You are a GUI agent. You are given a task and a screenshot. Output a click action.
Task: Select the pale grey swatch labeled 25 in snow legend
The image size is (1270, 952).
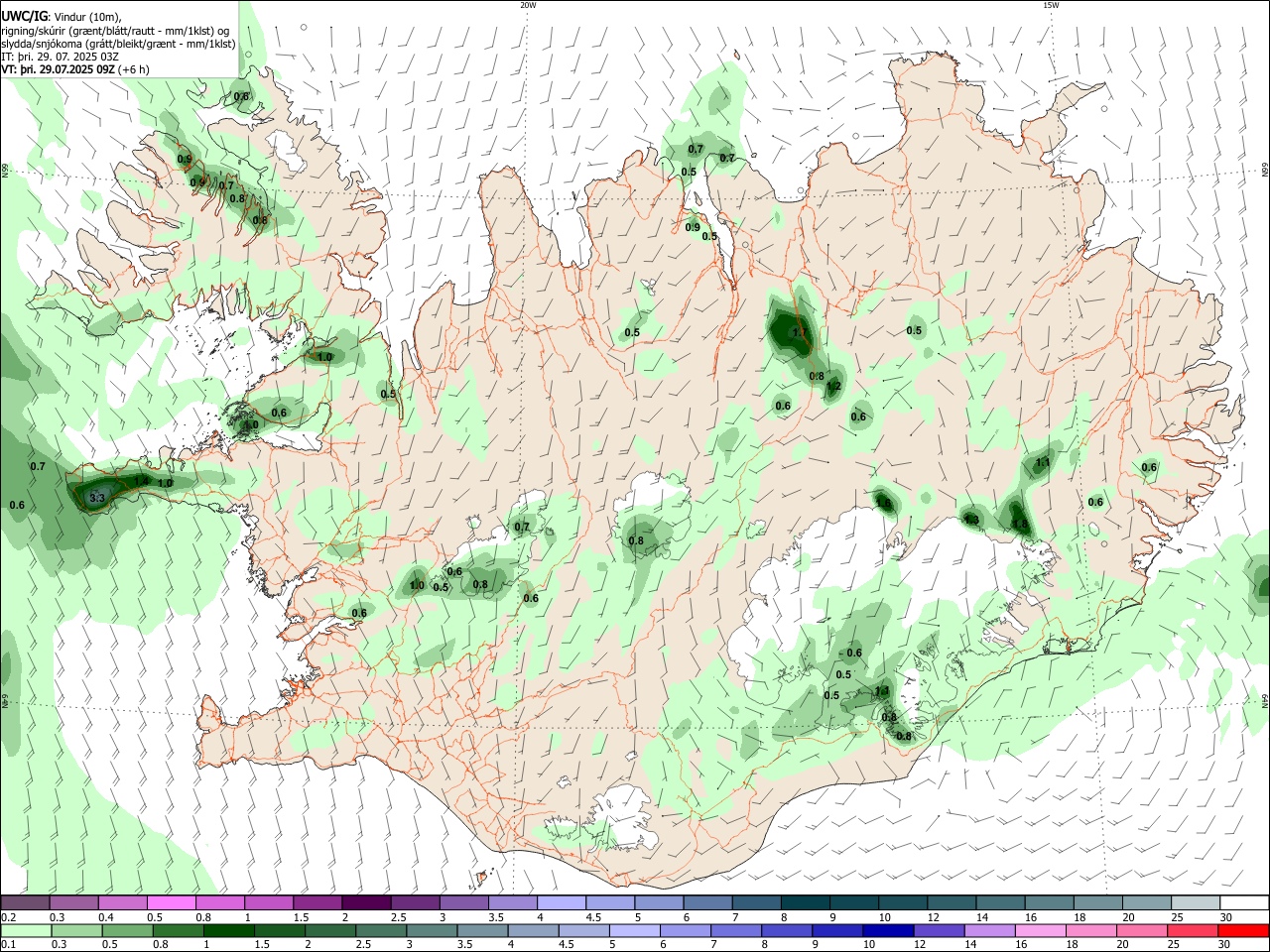1196,902
